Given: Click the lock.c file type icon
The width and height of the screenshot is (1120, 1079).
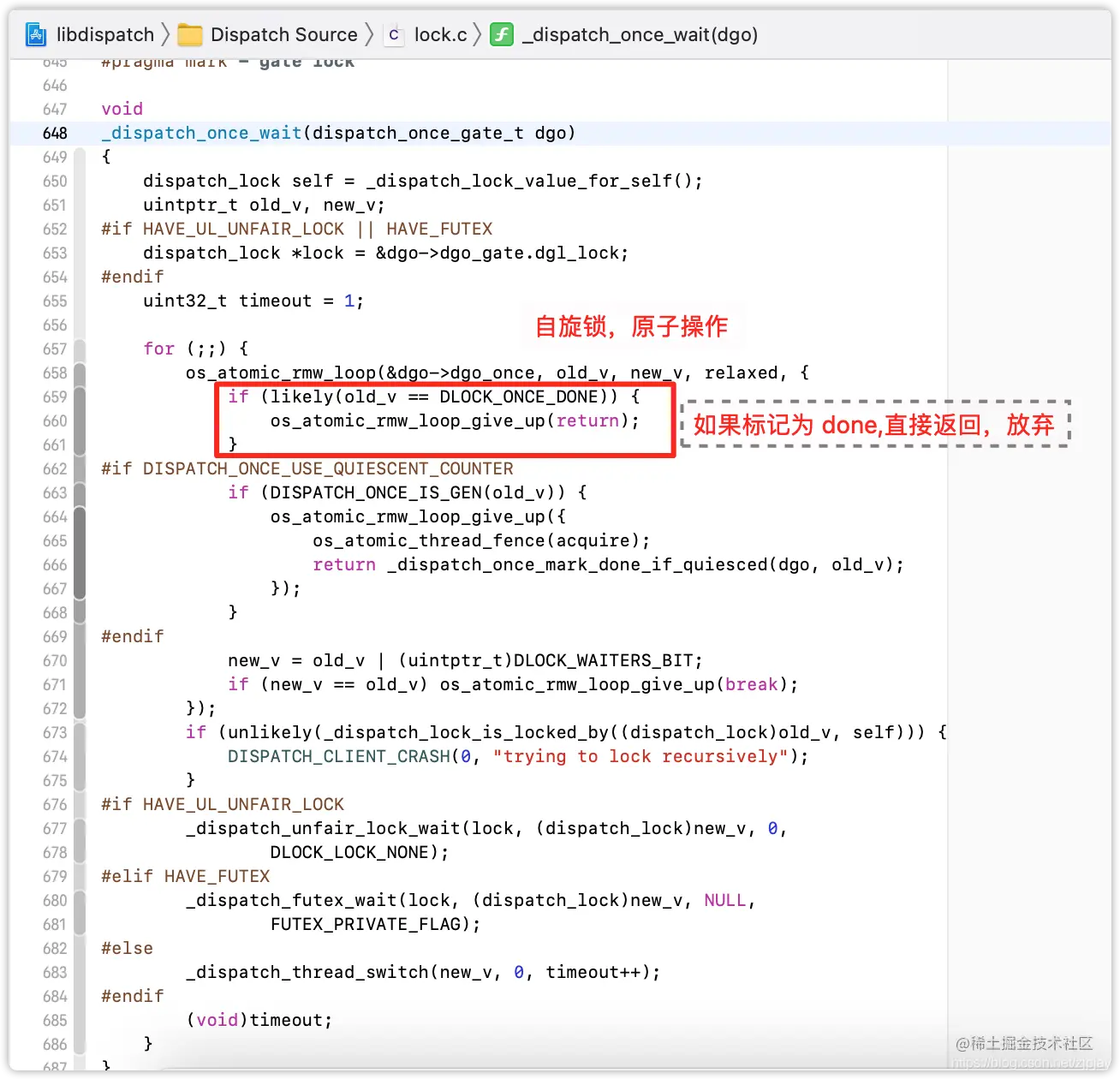Looking at the screenshot, I should (x=394, y=34).
